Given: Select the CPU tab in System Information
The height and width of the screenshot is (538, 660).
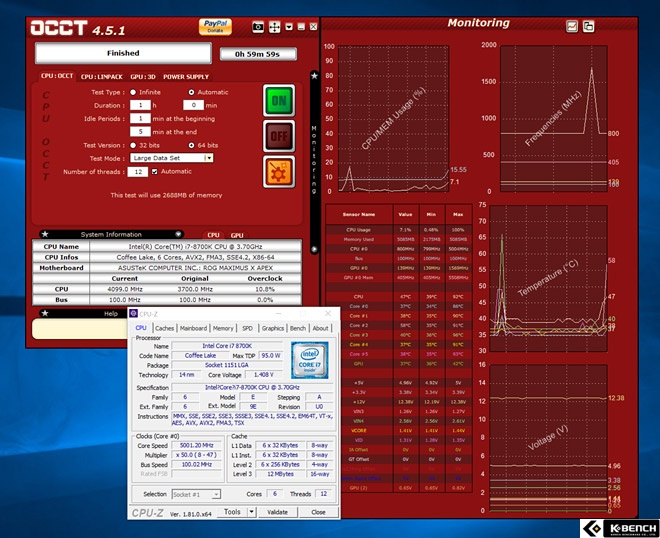Looking at the screenshot, I should [x=213, y=235].
